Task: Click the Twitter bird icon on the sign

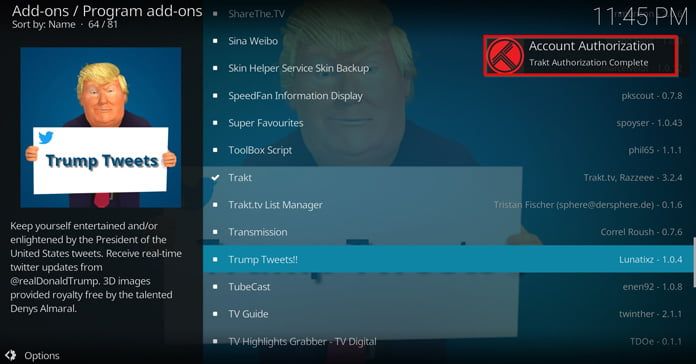Action: point(45,137)
